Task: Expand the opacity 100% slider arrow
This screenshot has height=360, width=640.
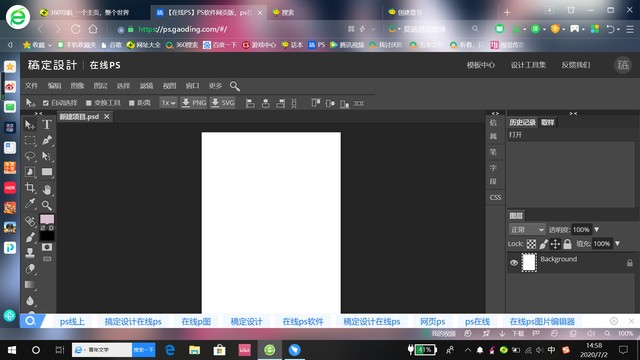Action: [x=597, y=230]
